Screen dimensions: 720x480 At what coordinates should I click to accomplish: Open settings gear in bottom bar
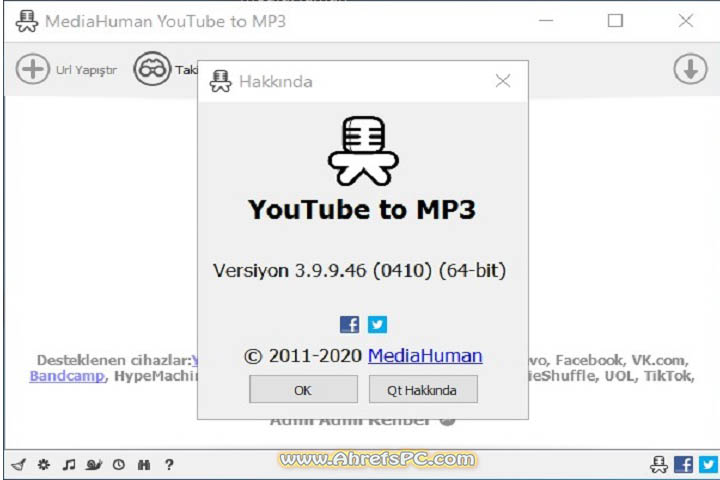[44, 464]
